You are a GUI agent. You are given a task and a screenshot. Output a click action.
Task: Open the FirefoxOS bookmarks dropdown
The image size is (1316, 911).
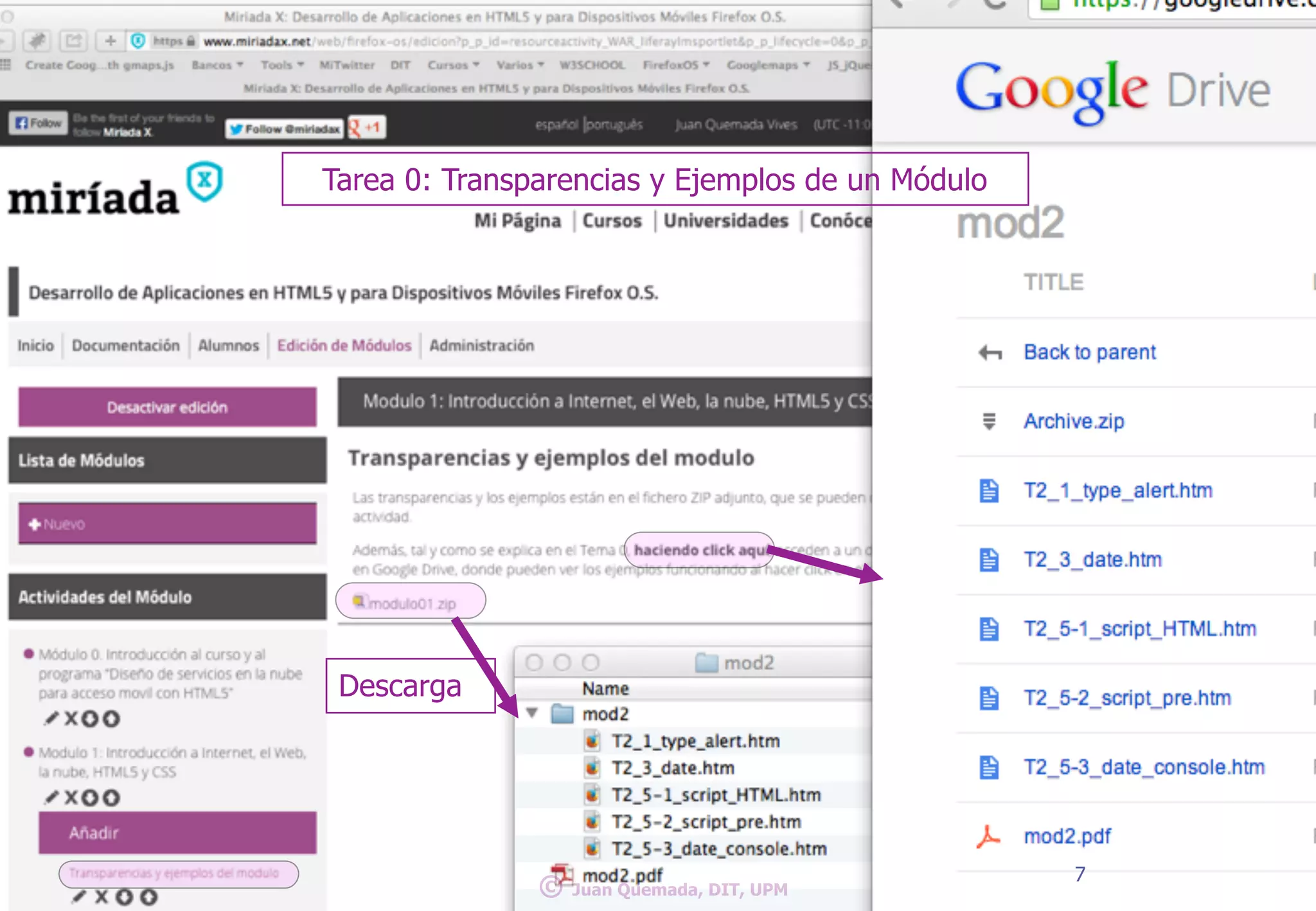tap(676, 65)
